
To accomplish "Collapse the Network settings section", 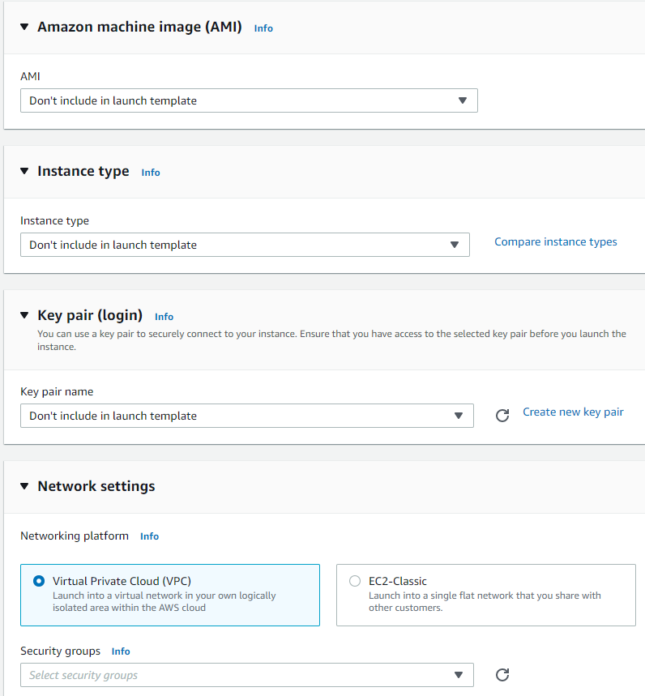I will pos(24,486).
